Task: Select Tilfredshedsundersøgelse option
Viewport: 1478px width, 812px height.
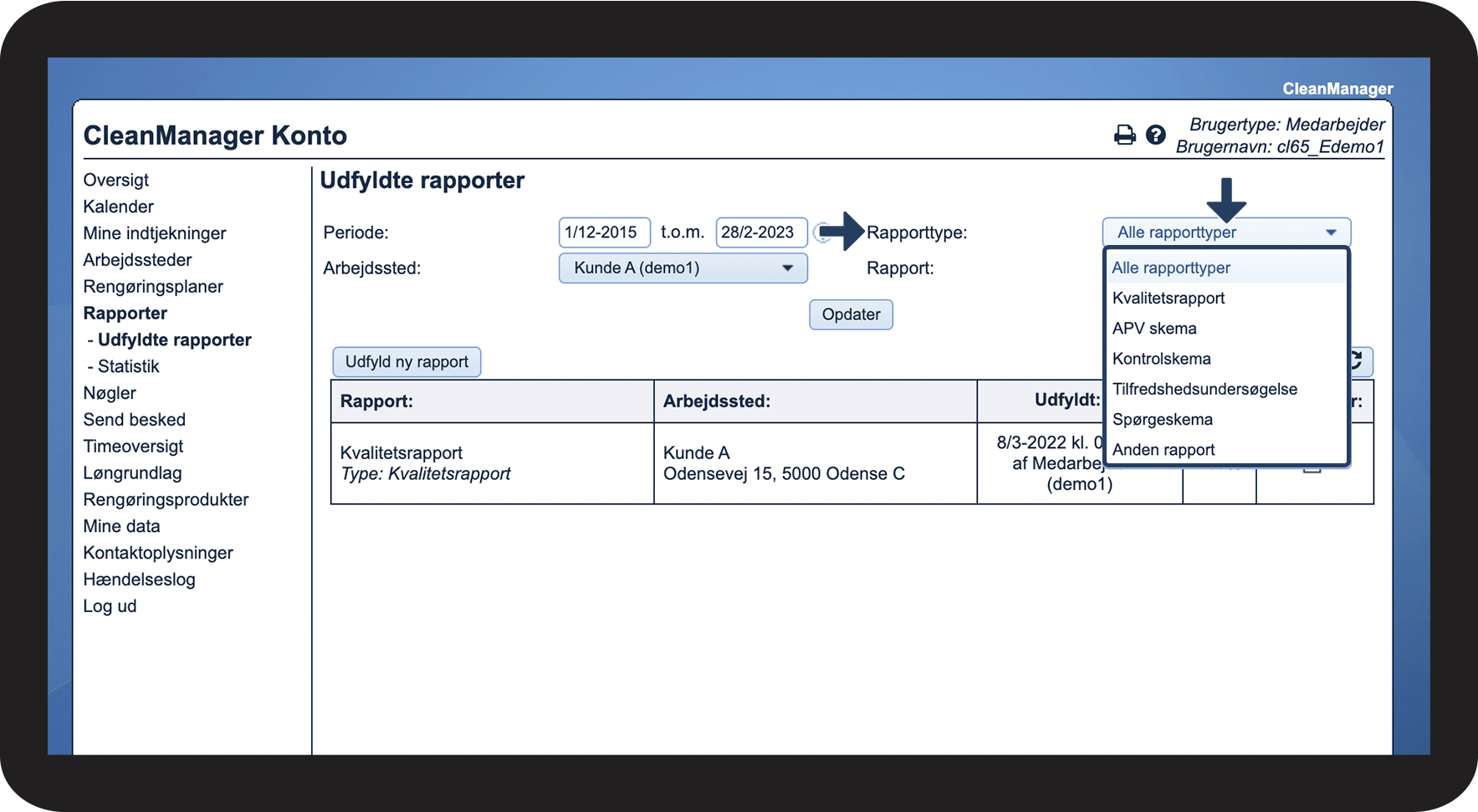Action: coord(1204,389)
